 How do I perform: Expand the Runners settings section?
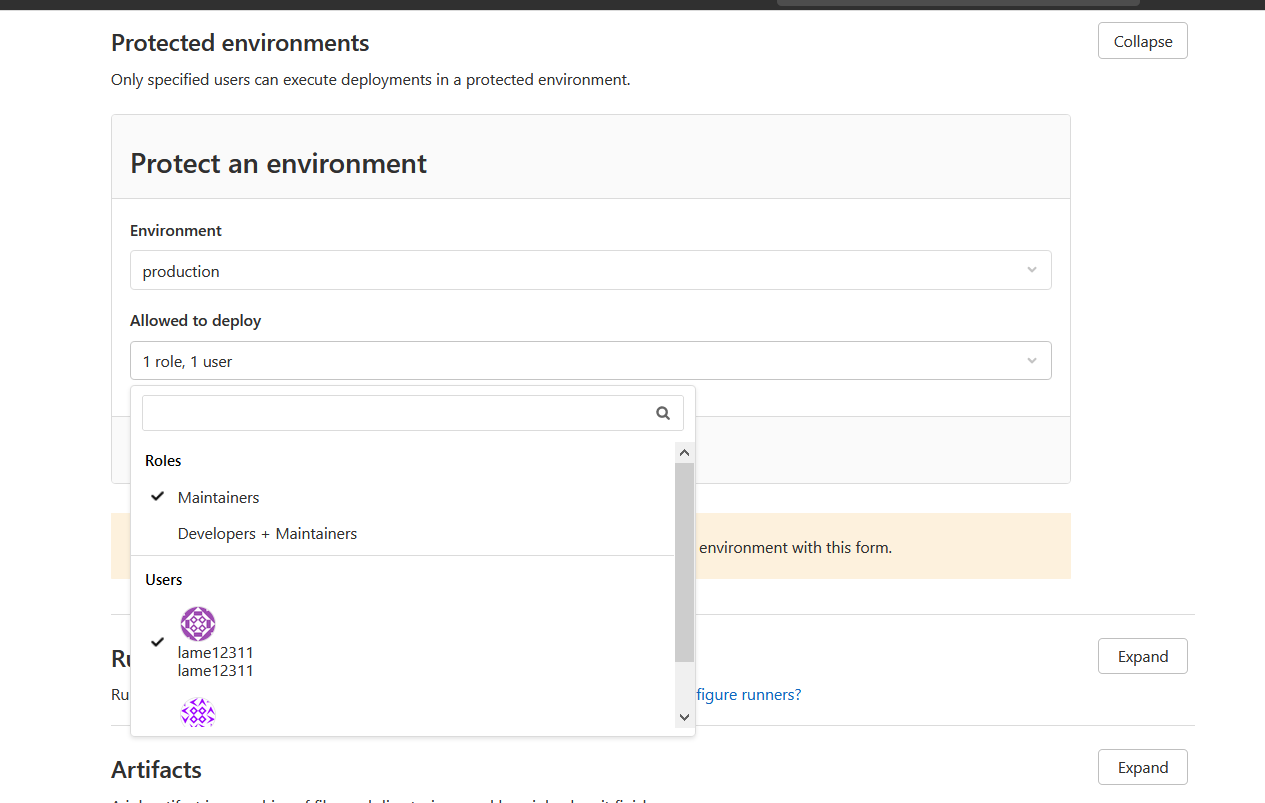tap(1142, 656)
